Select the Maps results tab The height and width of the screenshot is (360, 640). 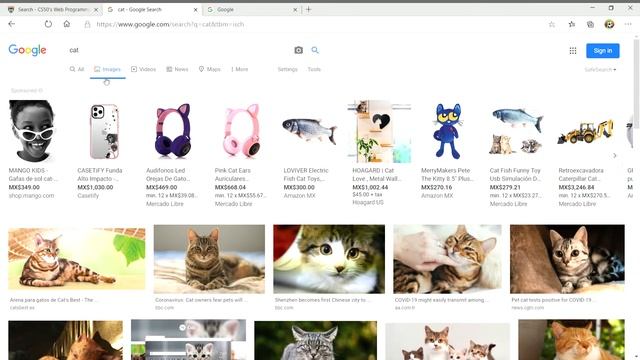209,69
